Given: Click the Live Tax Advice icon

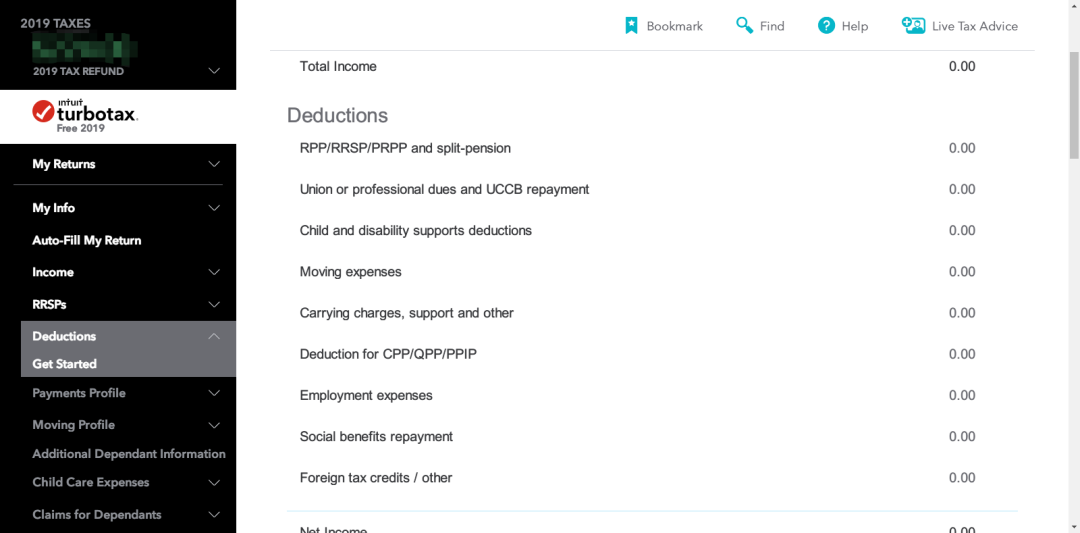Looking at the screenshot, I should (x=913, y=25).
